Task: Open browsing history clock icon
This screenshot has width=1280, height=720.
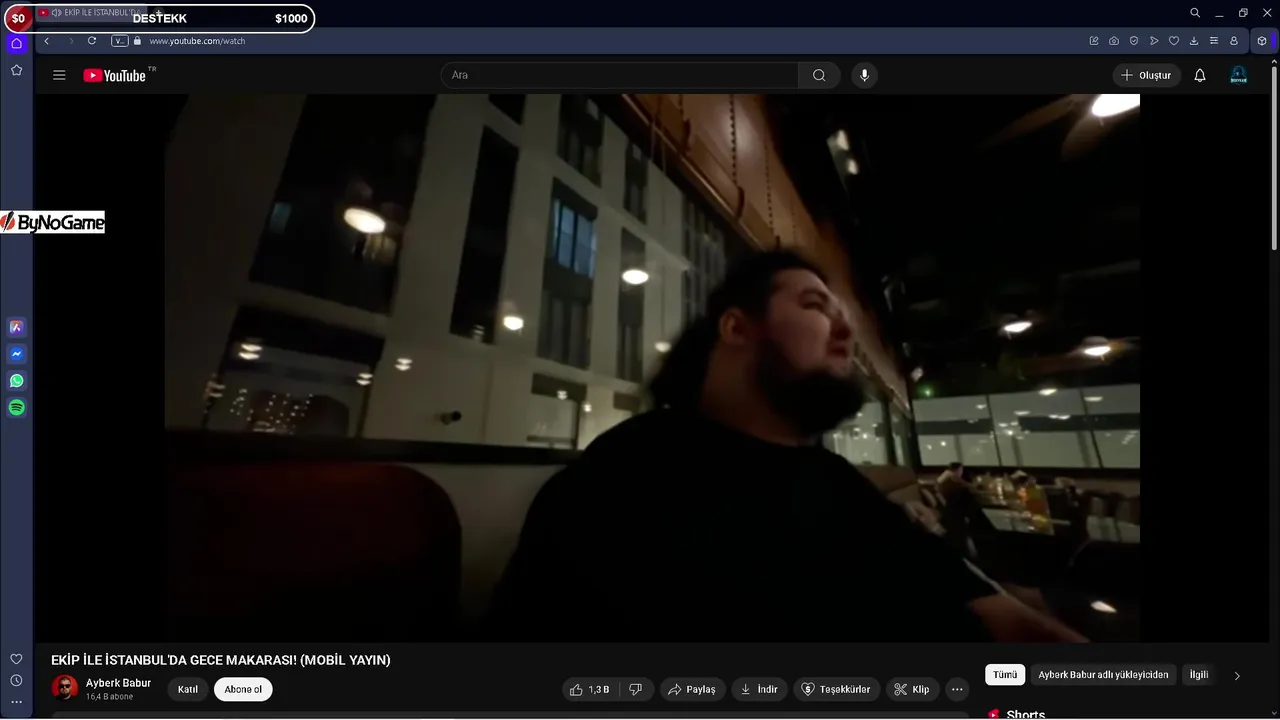Action: 16,681
